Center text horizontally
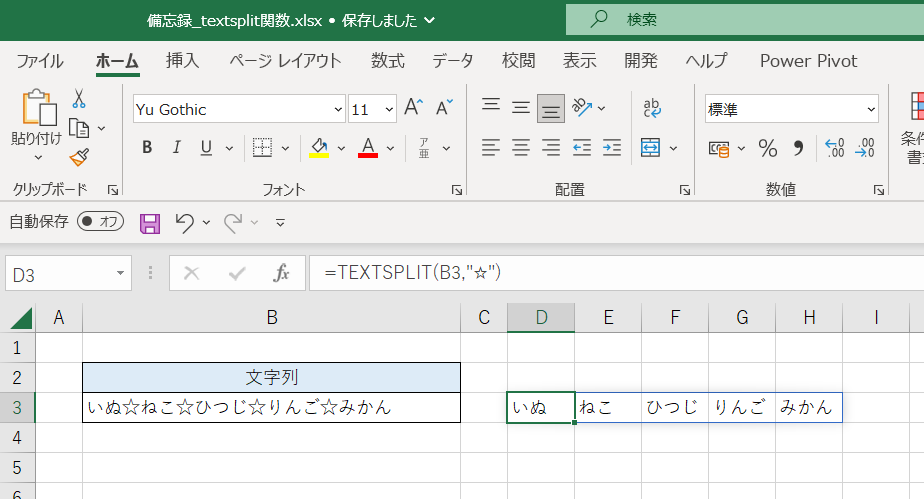This screenshot has height=499, width=924. [521, 147]
